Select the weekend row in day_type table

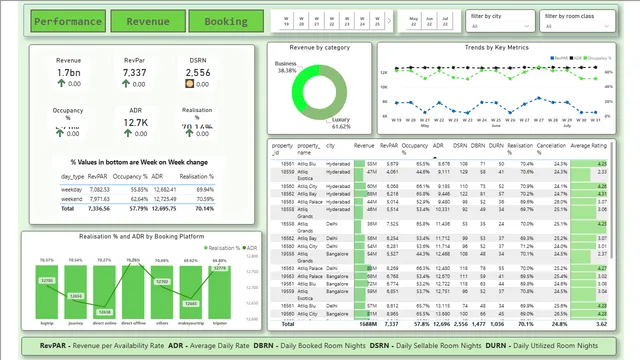coord(137,199)
